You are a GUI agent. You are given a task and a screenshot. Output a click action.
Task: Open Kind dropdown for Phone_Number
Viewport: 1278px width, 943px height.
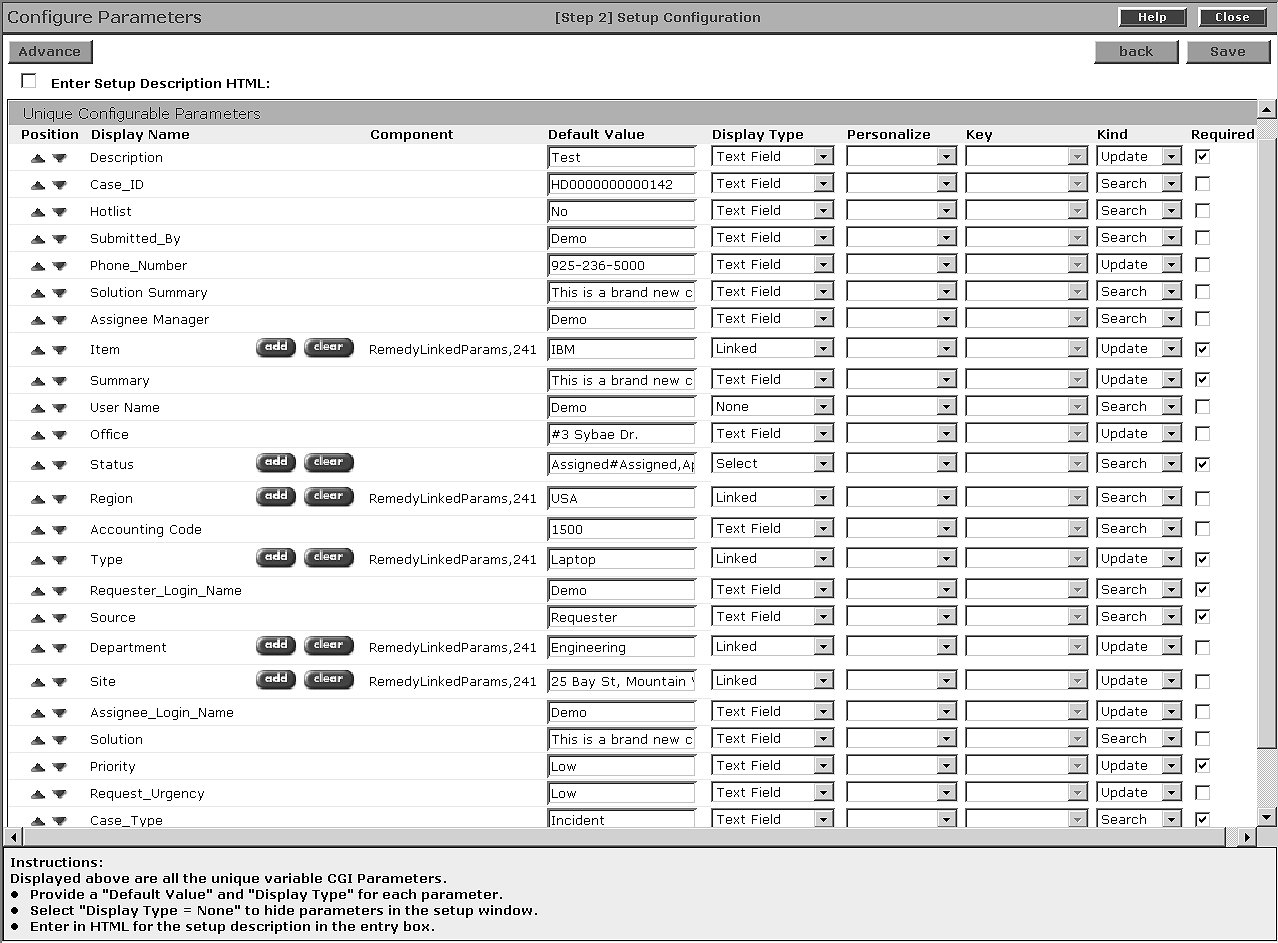click(1139, 264)
